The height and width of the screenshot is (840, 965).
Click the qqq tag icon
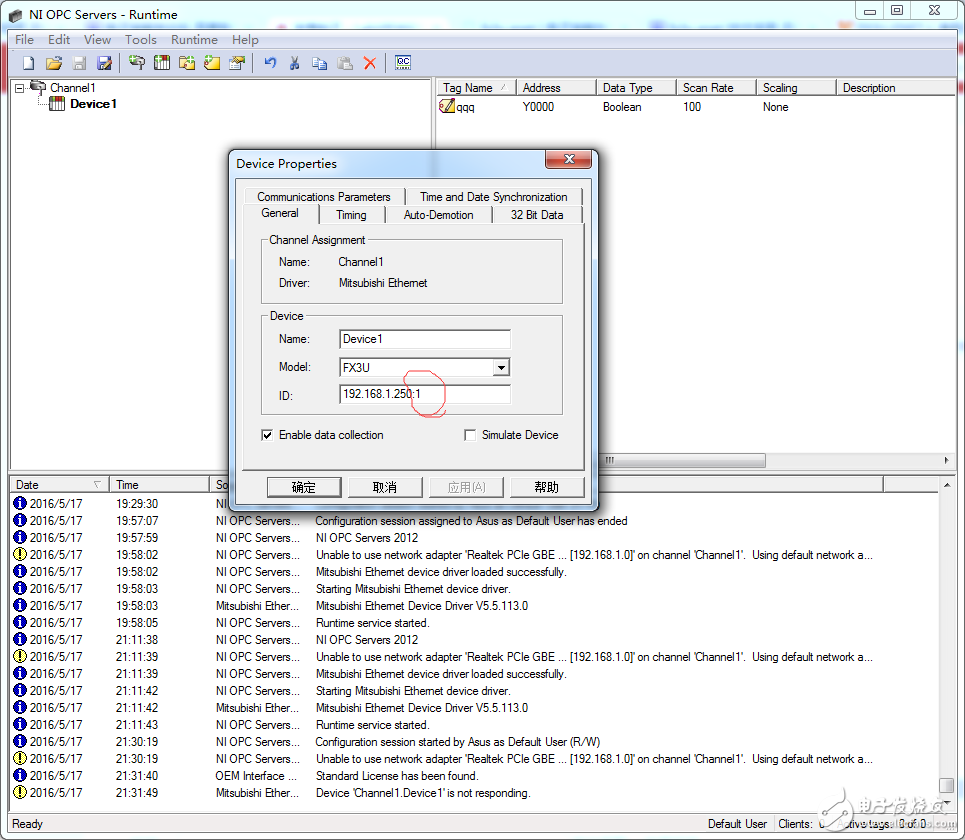pos(447,106)
